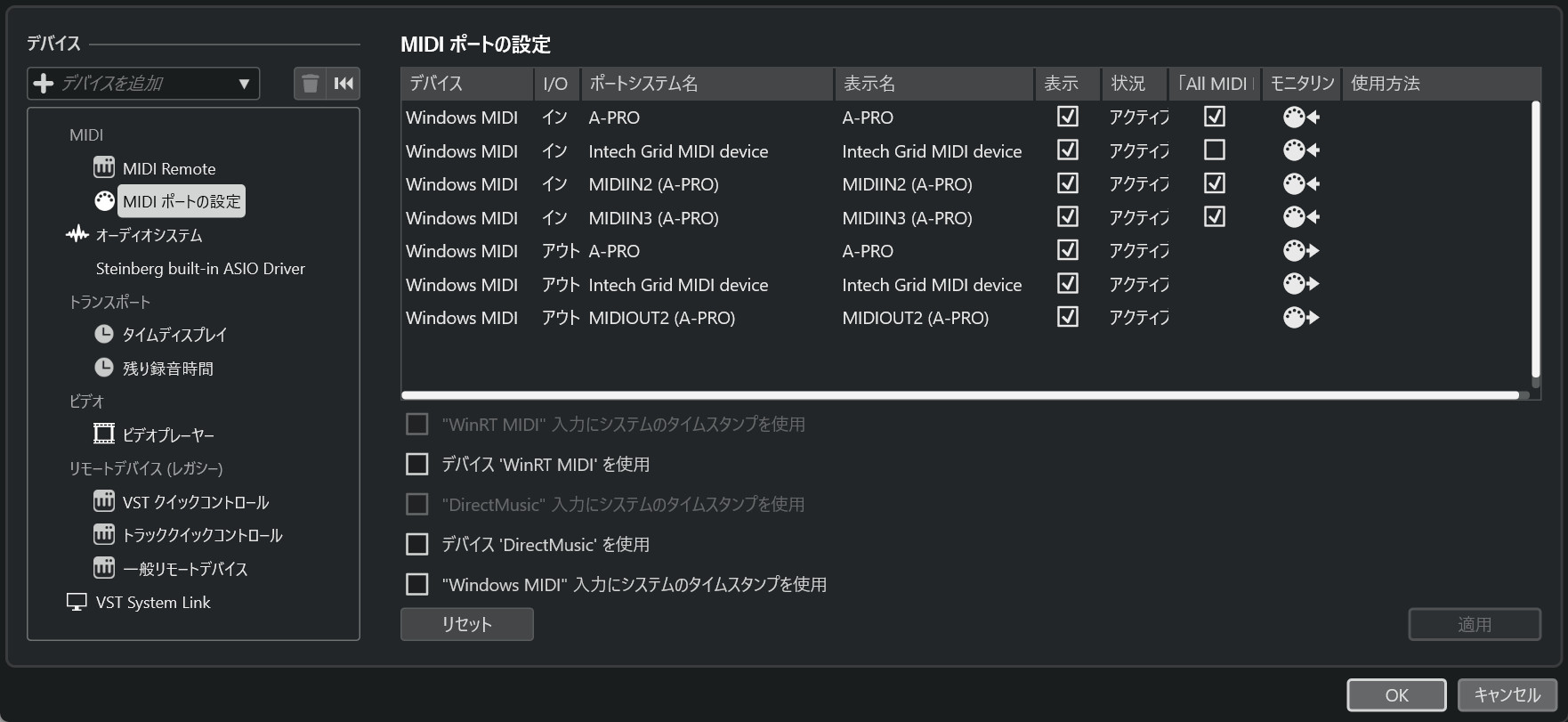
Task: Click the ポートシステム名 column header
Action: [x=707, y=84]
